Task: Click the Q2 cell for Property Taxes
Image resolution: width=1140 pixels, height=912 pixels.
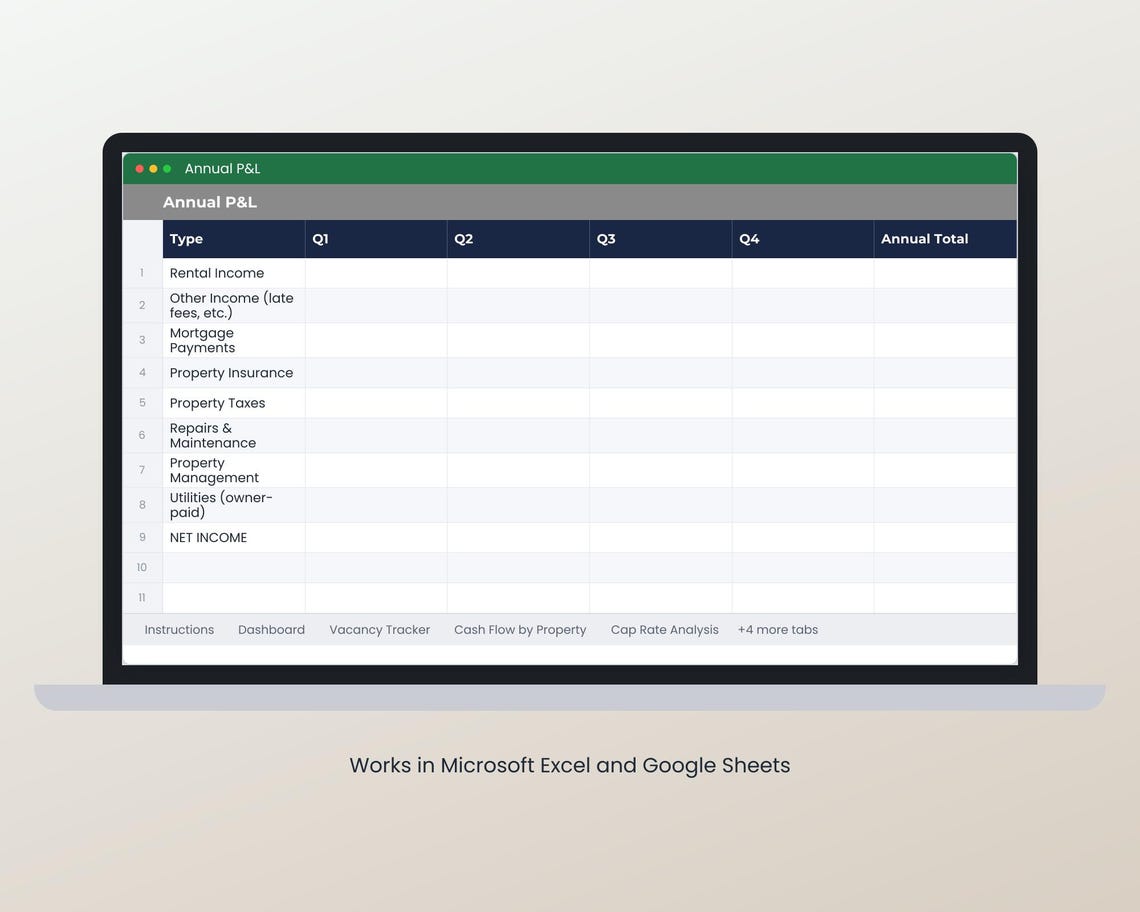Action: tap(518, 403)
